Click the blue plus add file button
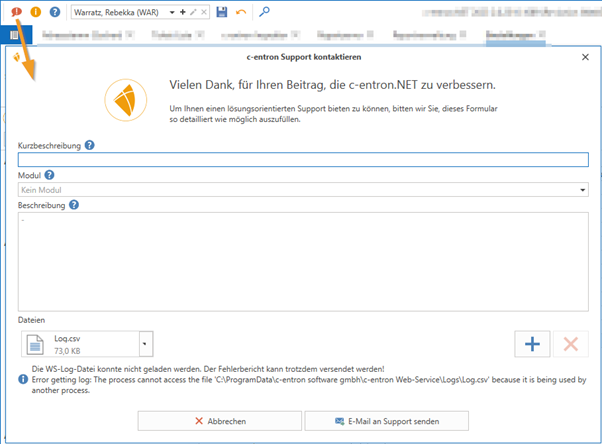The width and height of the screenshot is (602, 444). (x=532, y=344)
